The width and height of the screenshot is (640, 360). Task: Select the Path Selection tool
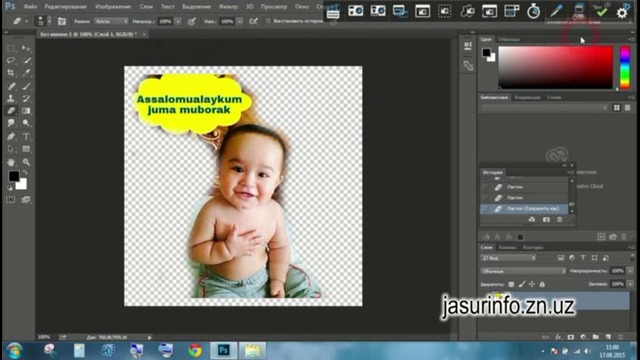click(x=11, y=149)
